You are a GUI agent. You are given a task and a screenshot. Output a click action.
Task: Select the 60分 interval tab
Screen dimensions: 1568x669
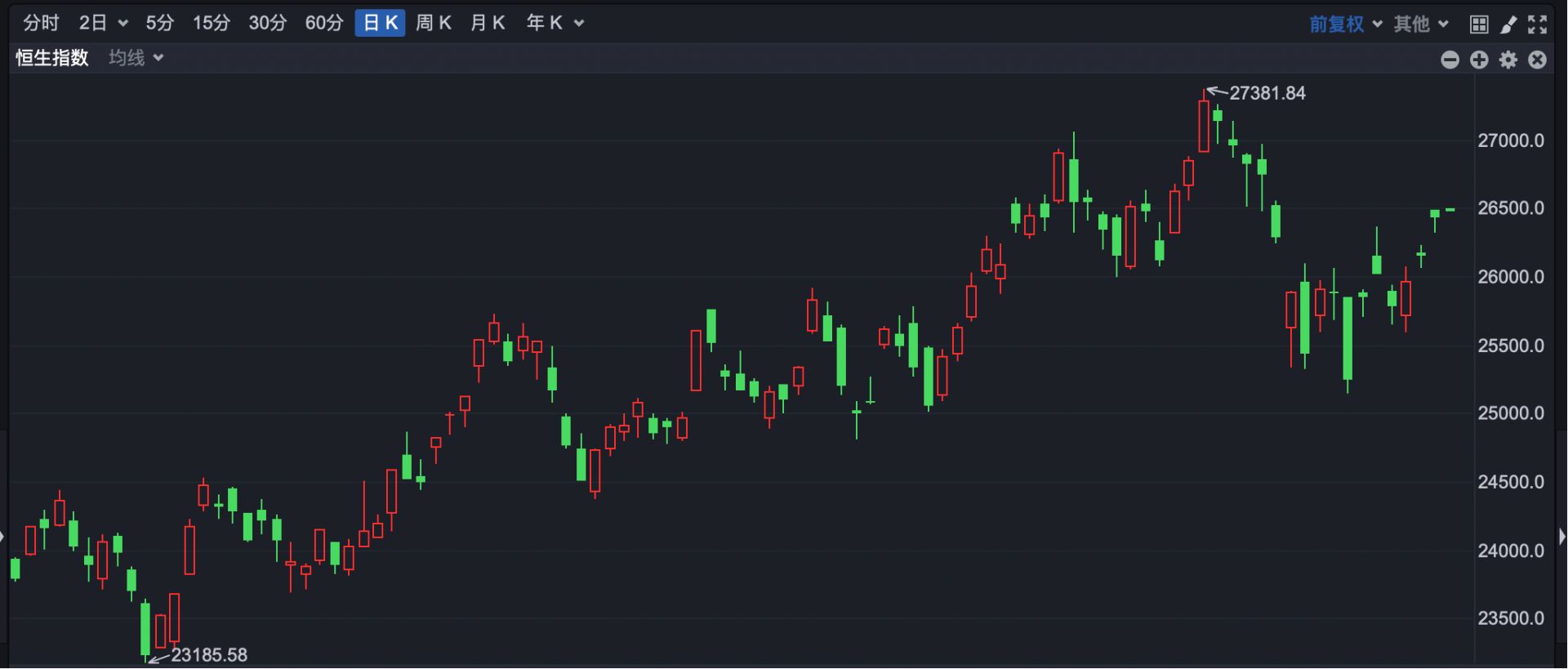click(323, 24)
